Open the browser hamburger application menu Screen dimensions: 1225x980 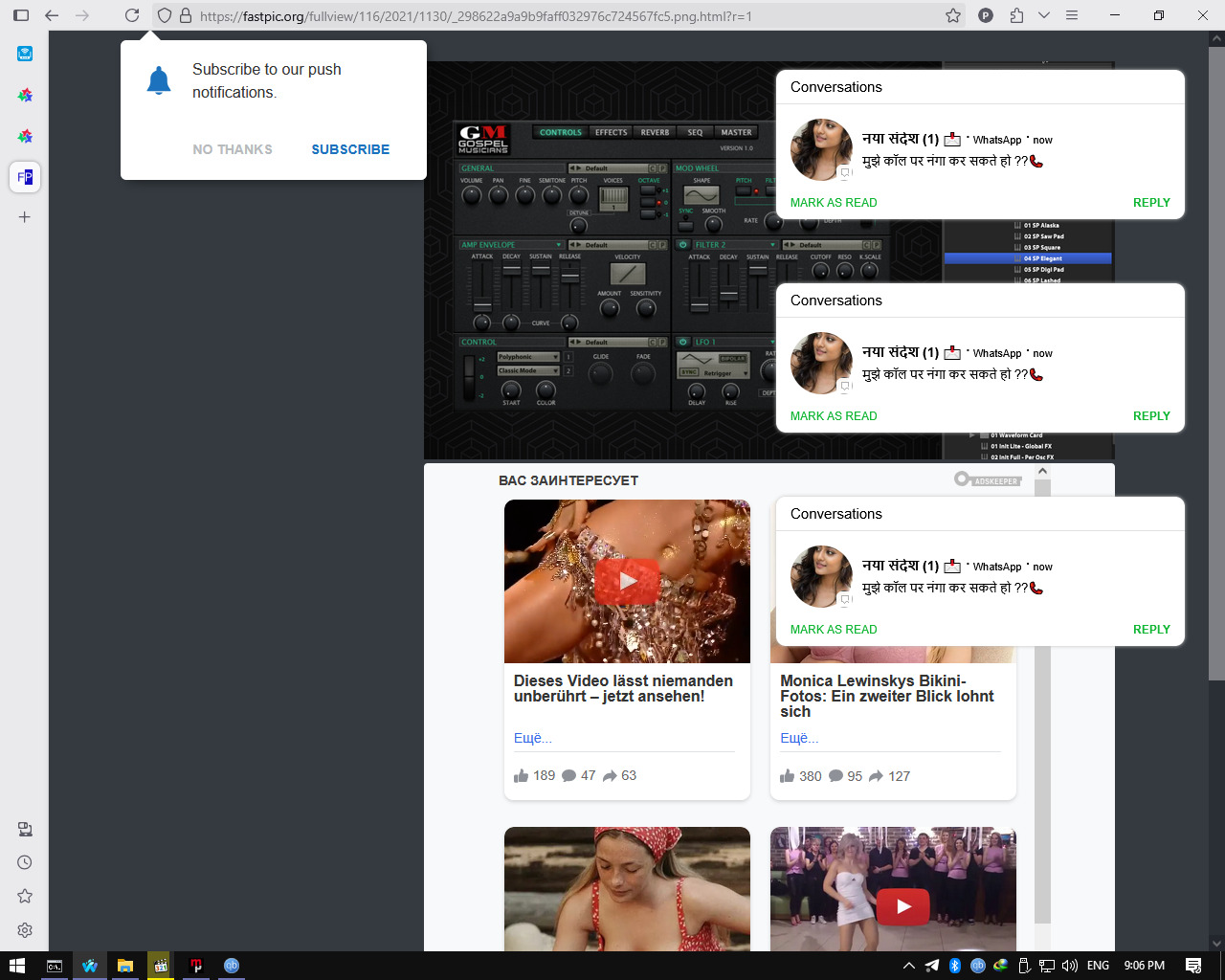1072,15
